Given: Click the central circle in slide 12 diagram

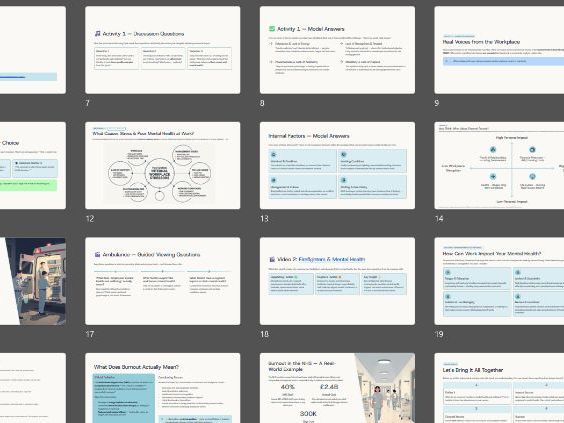Looking at the screenshot, I should pos(159,173).
